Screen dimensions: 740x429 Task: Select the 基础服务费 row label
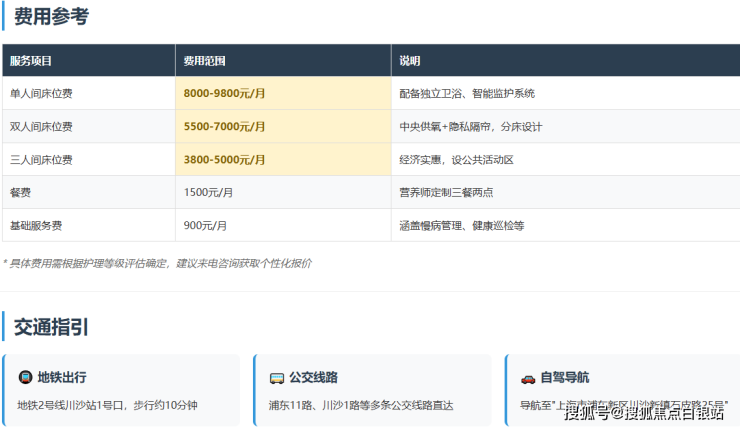[x=36, y=226]
